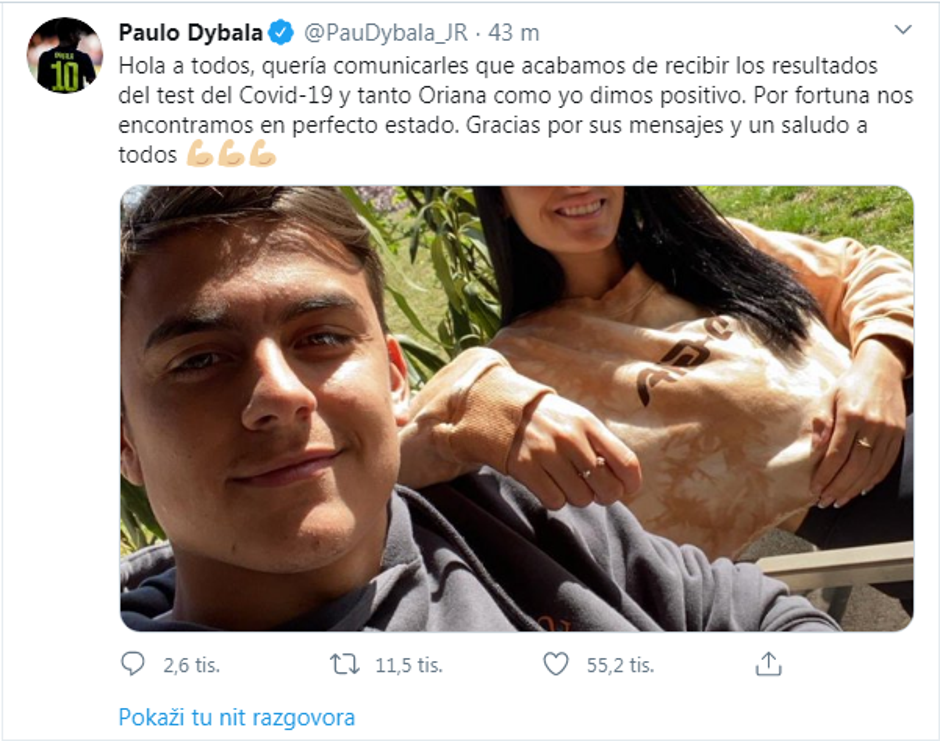The width and height of the screenshot is (940, 741).
Task: Open the @PauDybala_JR handle link
Action: point(386,33)
